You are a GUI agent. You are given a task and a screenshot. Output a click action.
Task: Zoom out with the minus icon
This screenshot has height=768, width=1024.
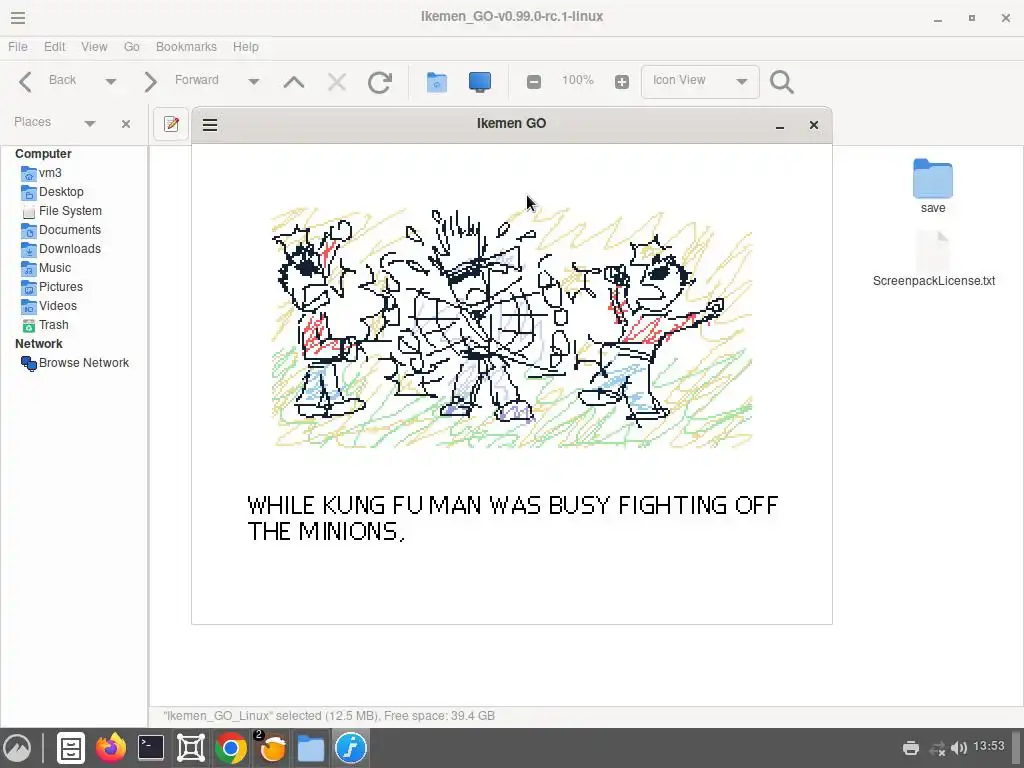[x=534, y=82]
